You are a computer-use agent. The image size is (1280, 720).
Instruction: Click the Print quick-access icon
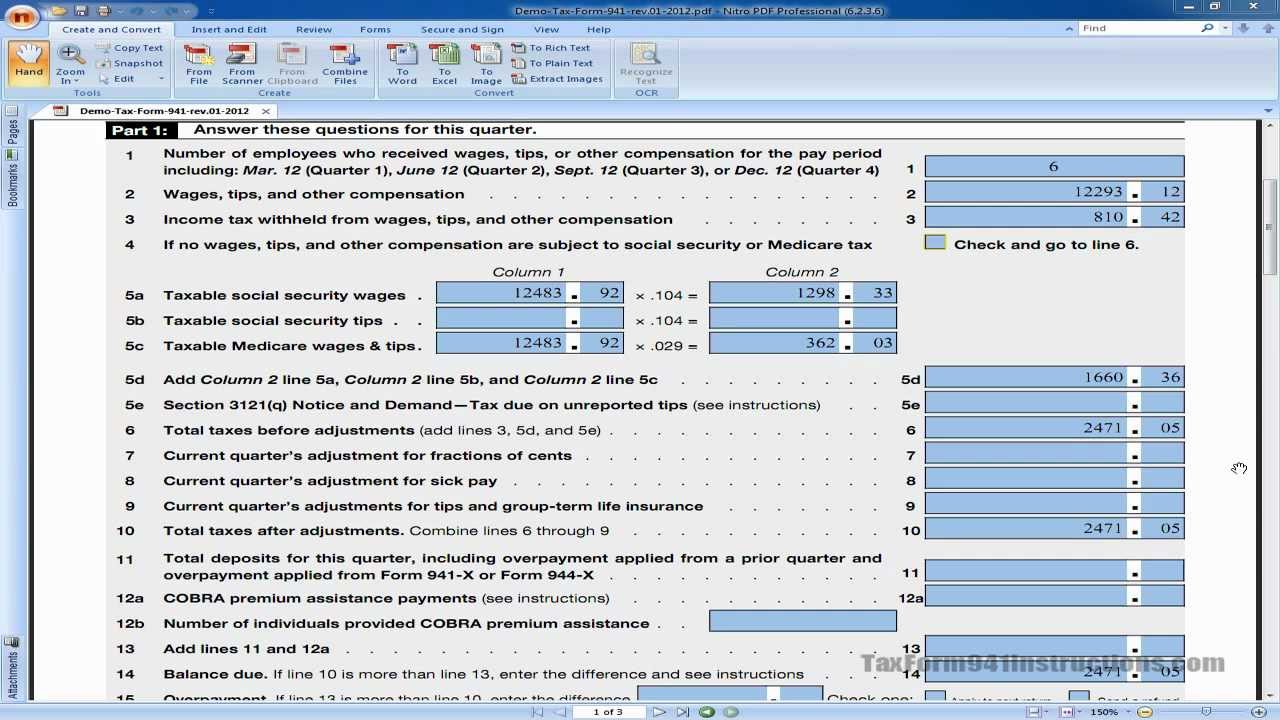pyautogui.click(x=103, y=11)
